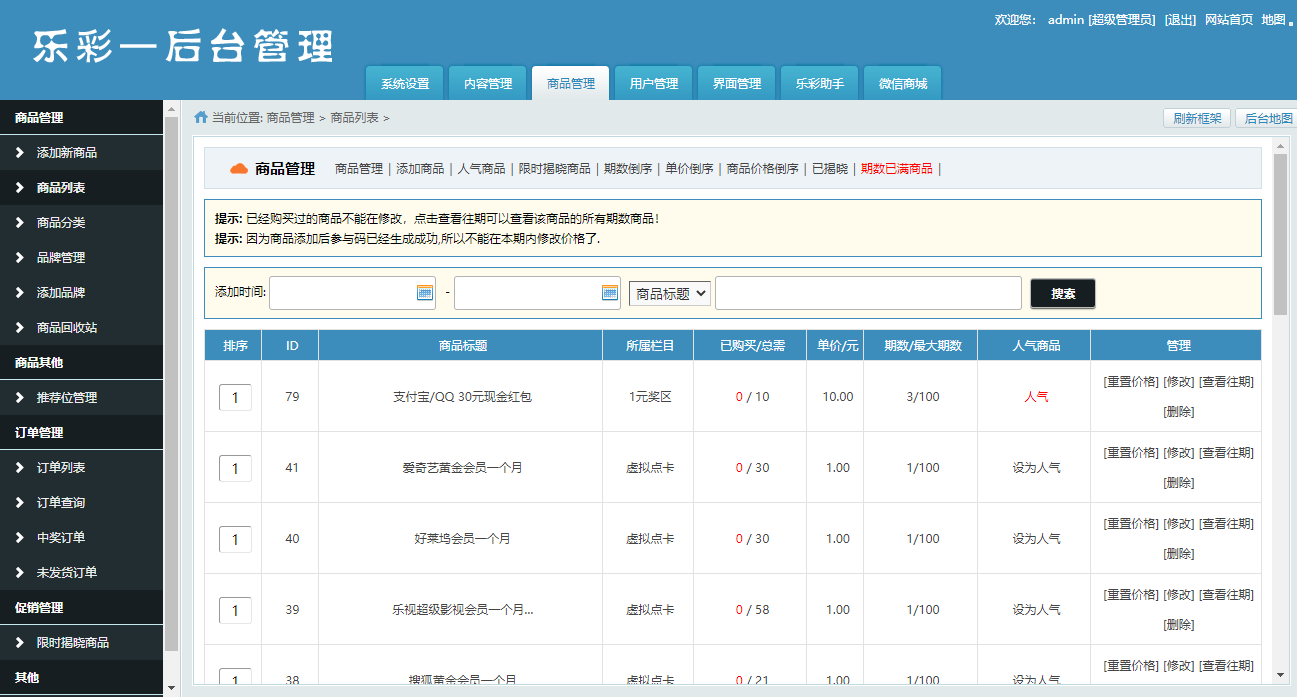Image resolution: width=1297 pixels, height=697 pixels.
Task: Expand the 商品标题 search type dropdown
Action: click(x=669, y=293)
